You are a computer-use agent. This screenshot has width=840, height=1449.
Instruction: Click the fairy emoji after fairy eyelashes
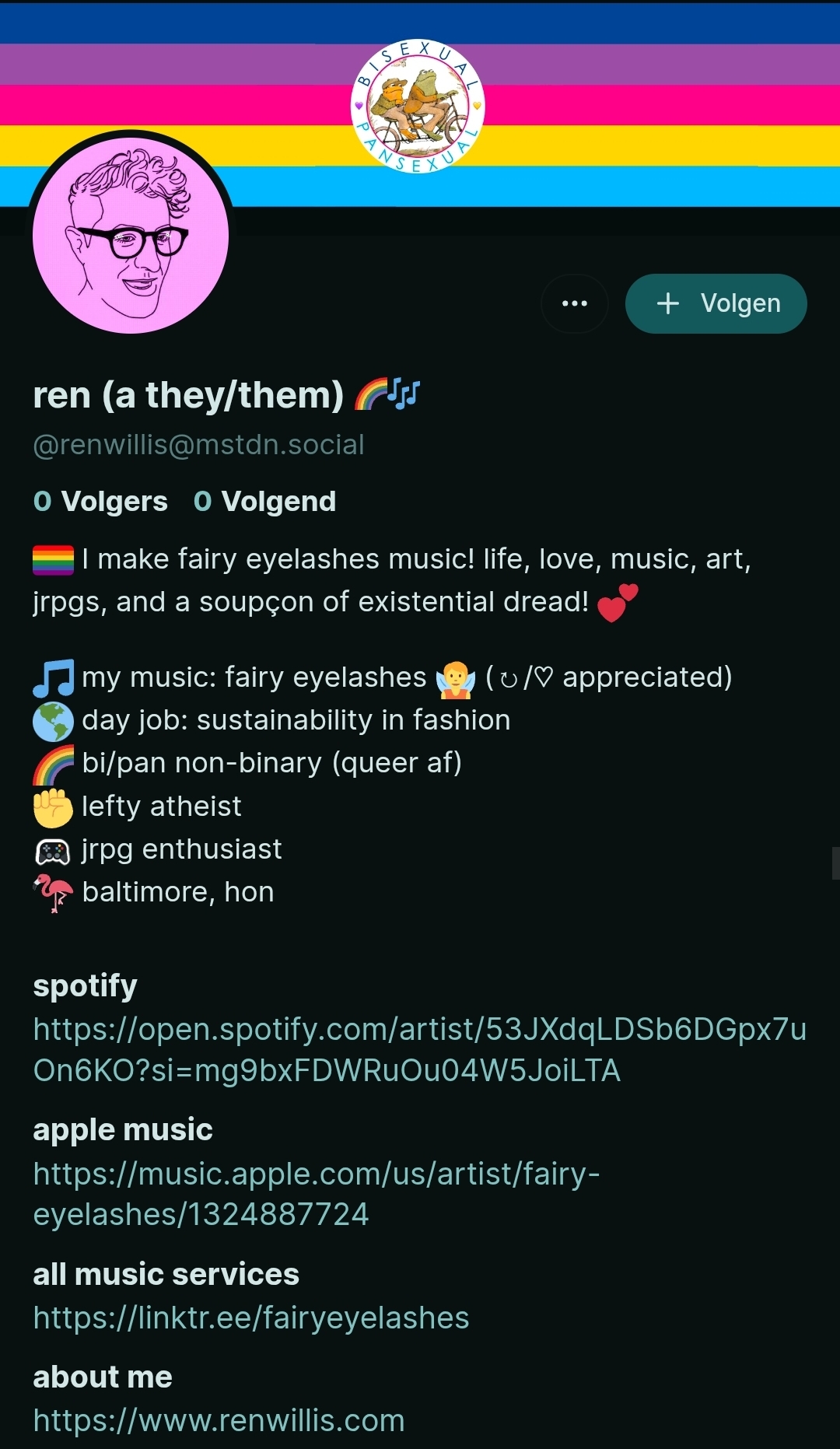click(x=456, y=678)
